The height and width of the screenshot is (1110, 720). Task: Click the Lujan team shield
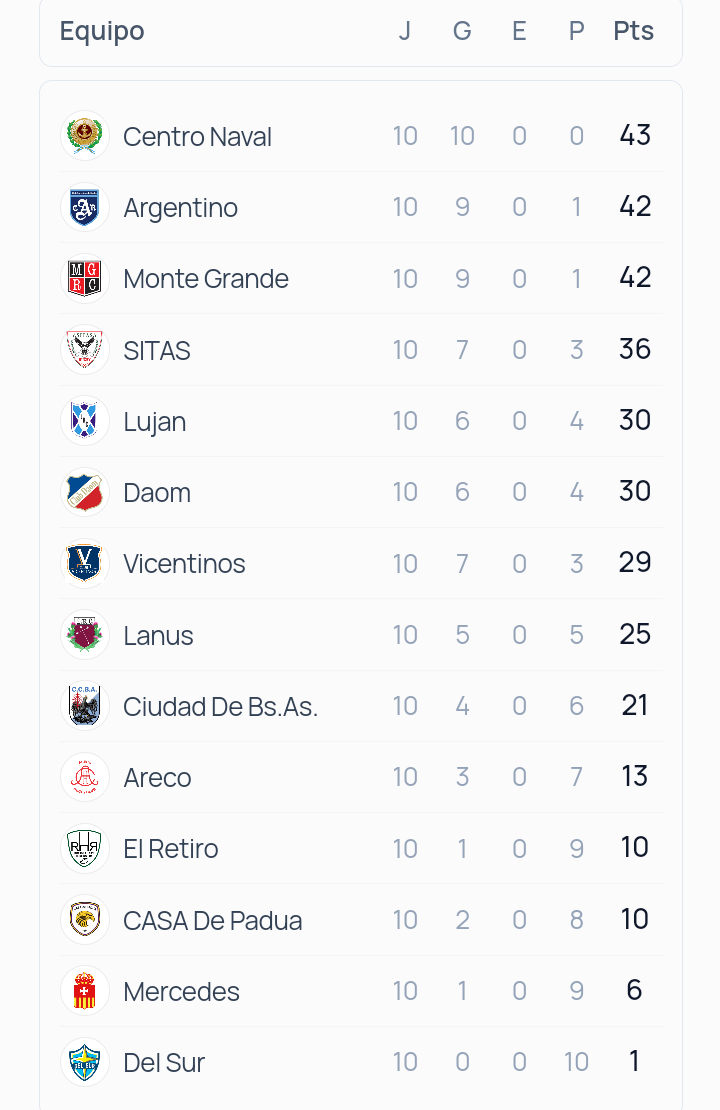(x=85, y=420)
